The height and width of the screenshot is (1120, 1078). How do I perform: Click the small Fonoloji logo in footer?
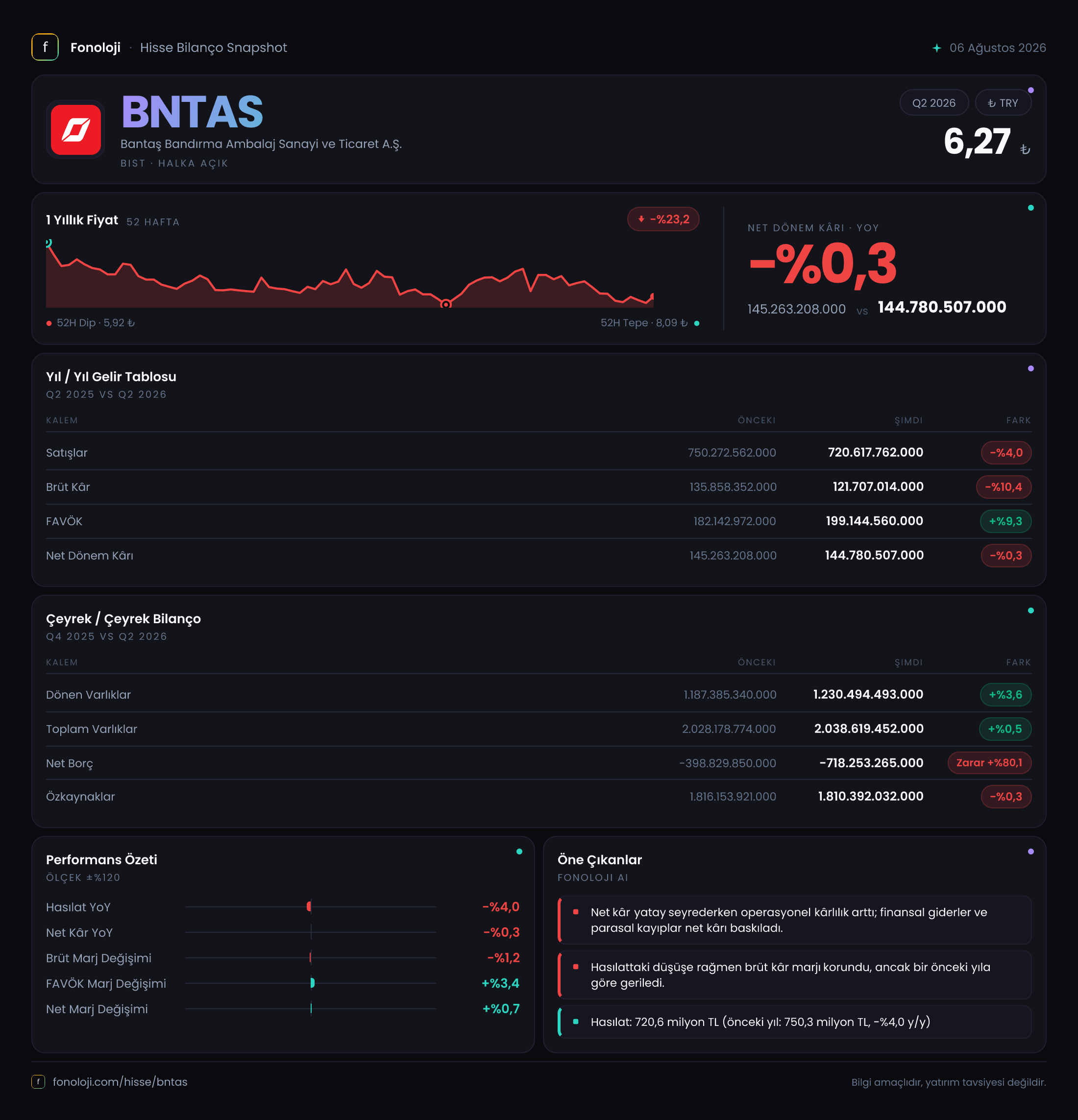[38, 1082]
